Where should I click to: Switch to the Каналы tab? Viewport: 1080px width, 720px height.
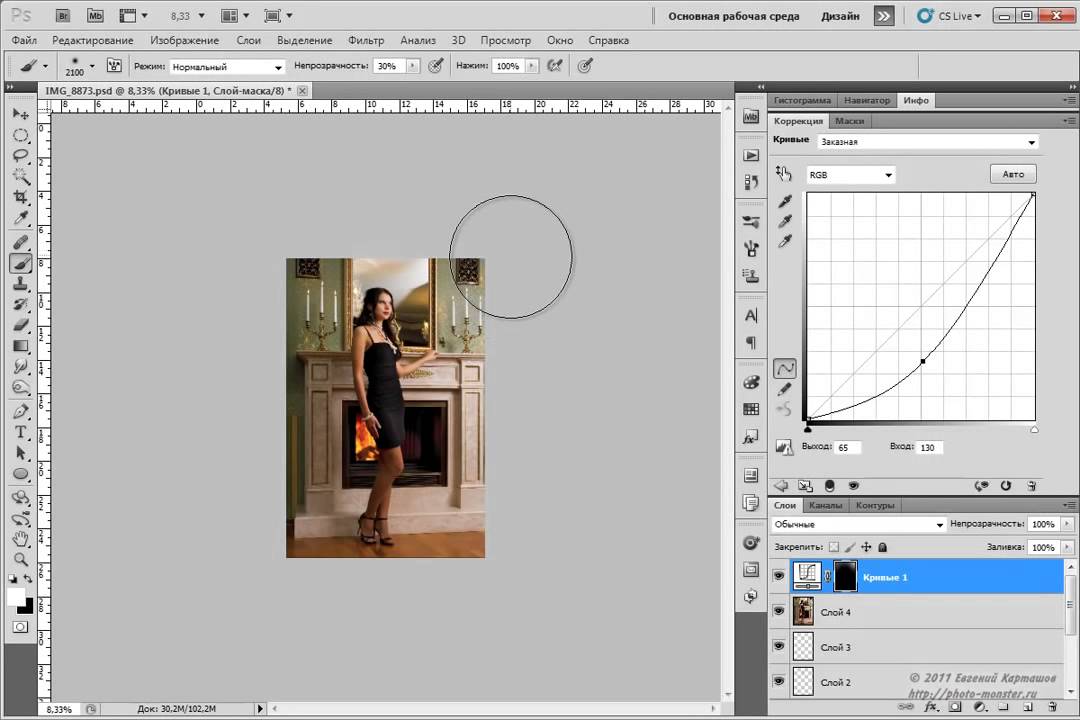[x=826, y=505]
